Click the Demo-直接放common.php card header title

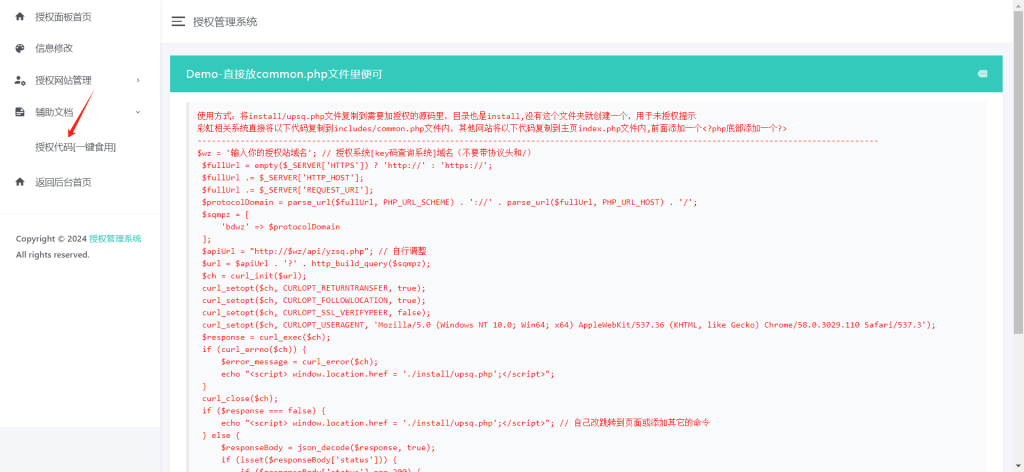pyautogui.click(x=284, y=75)
